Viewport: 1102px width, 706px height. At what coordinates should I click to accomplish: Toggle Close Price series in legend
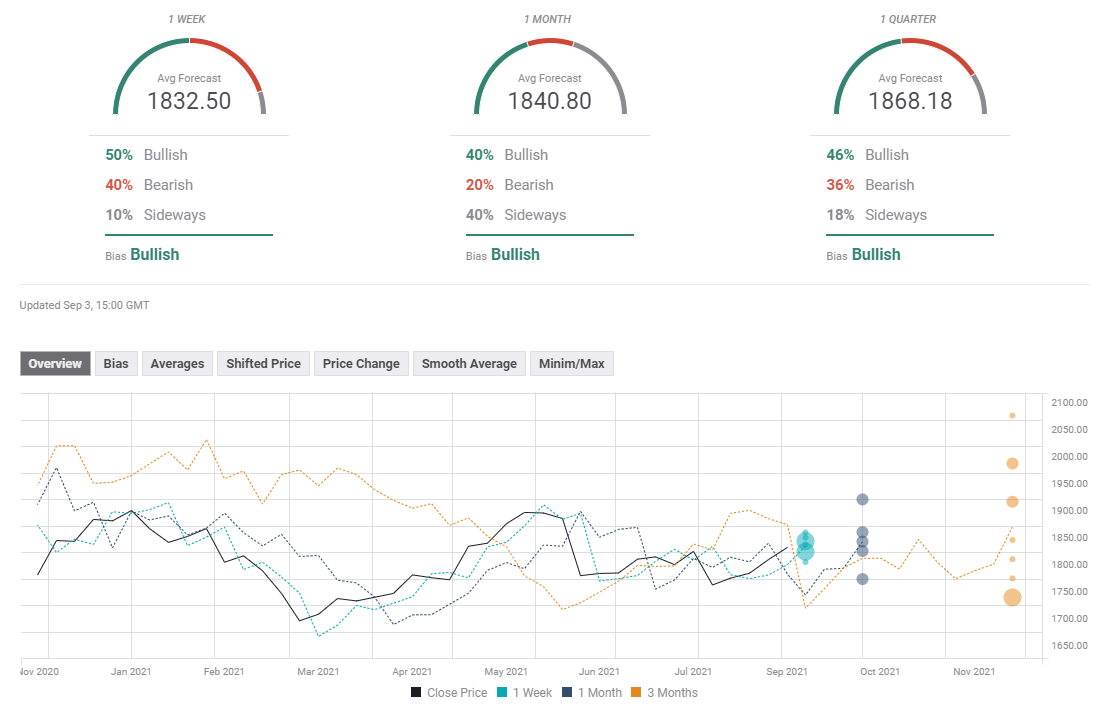coord(449,692)
